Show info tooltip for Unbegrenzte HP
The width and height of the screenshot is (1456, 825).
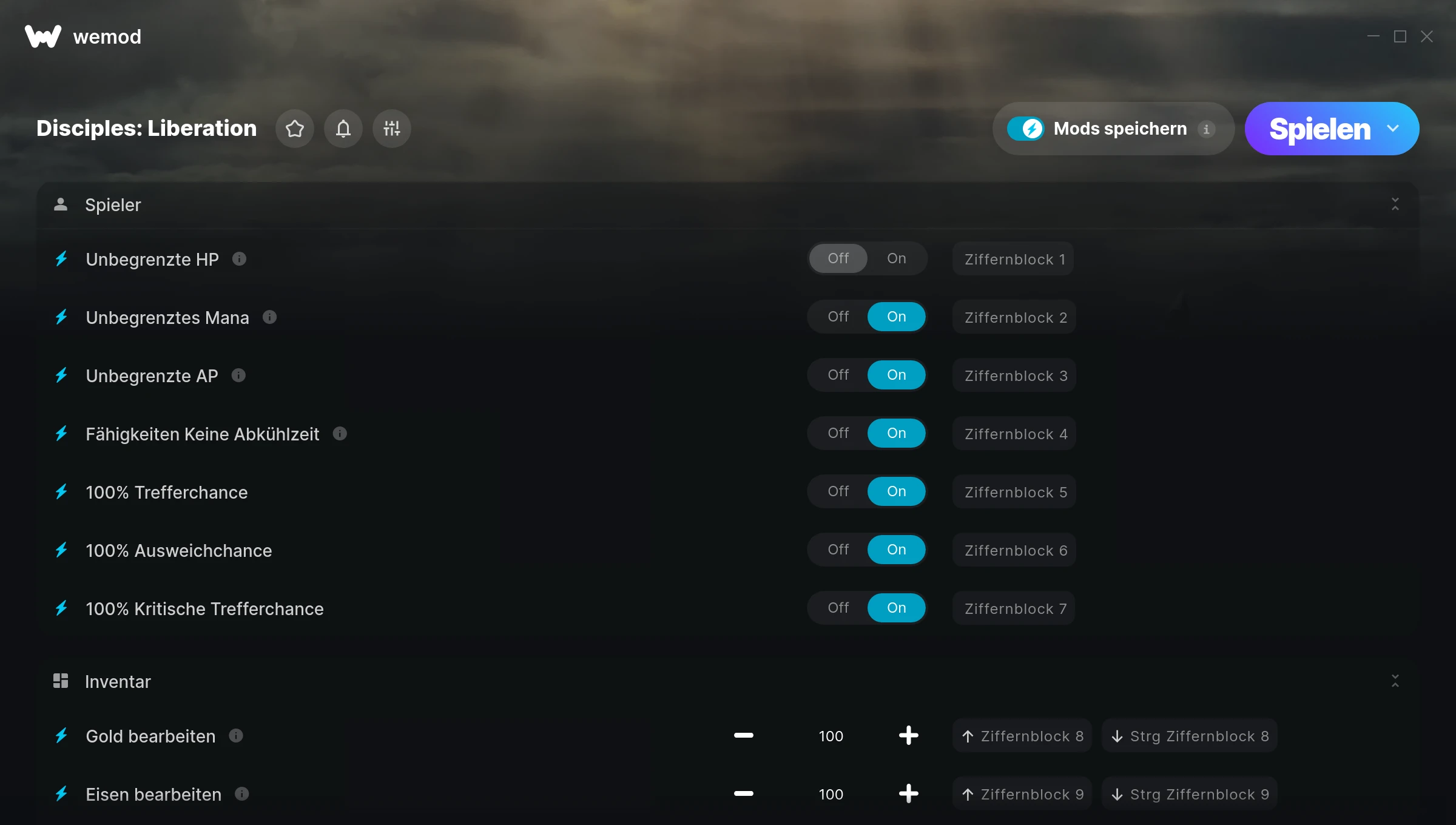coord(240,259)
